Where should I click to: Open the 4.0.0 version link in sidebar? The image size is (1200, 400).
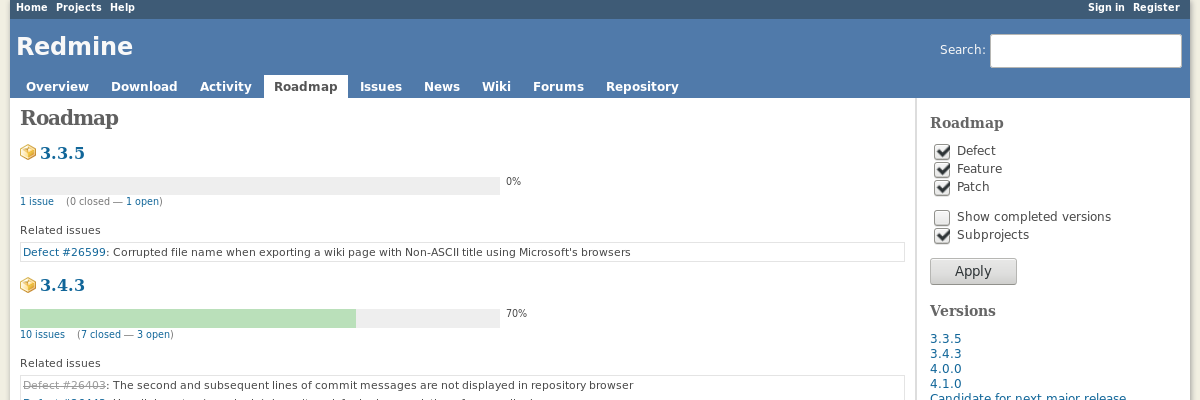tap(946, 368)
